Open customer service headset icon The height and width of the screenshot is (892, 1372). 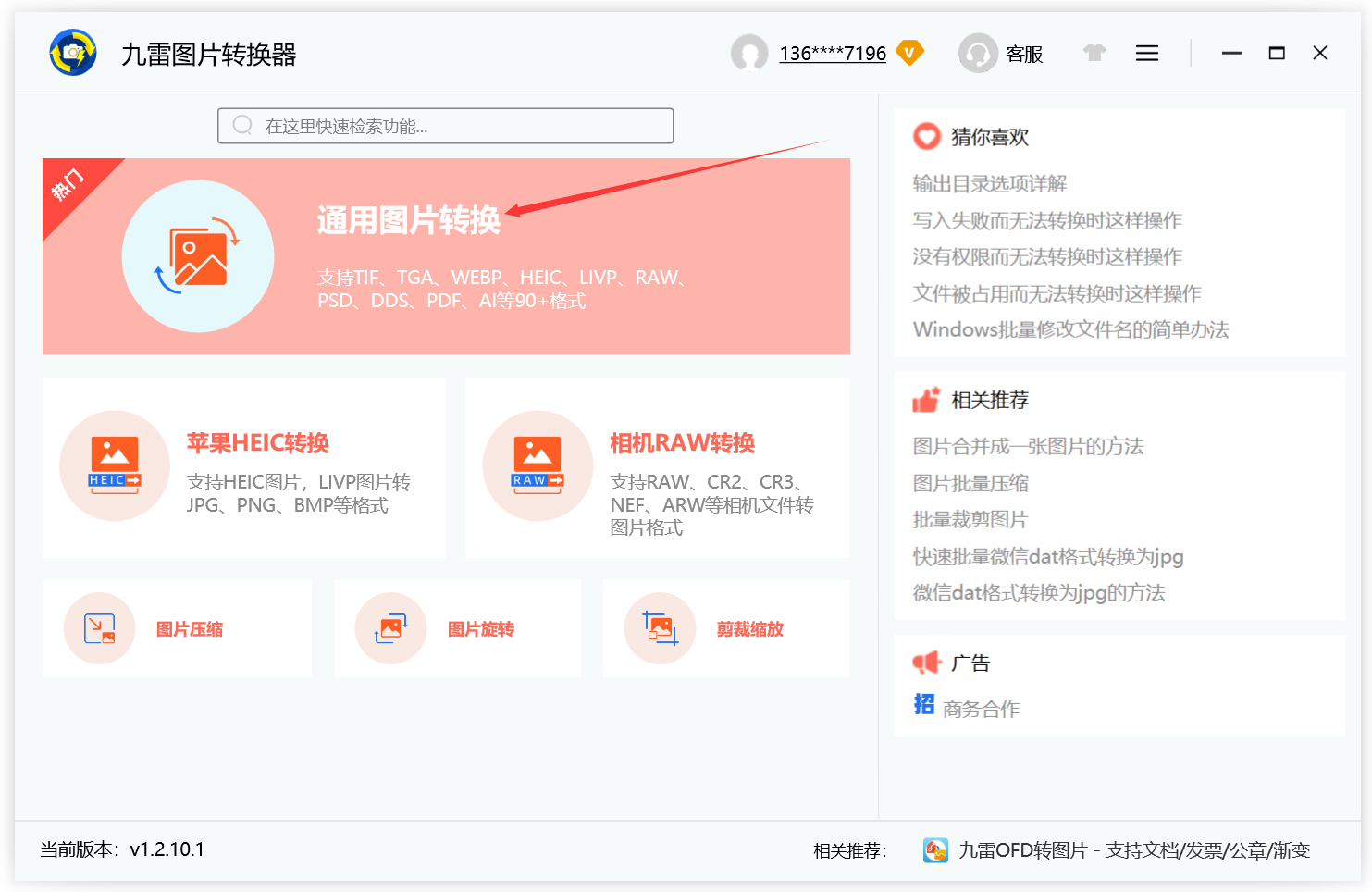[978, 53]
